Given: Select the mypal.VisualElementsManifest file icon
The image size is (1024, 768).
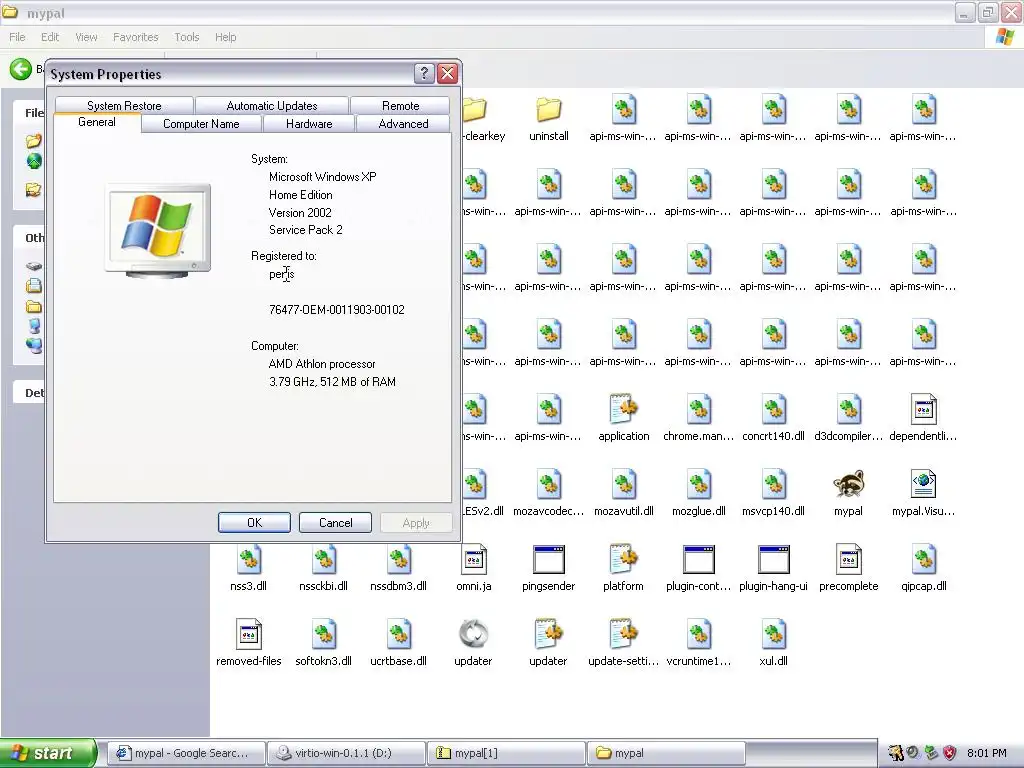Looking at the screenshot, I should pos(923,485).
